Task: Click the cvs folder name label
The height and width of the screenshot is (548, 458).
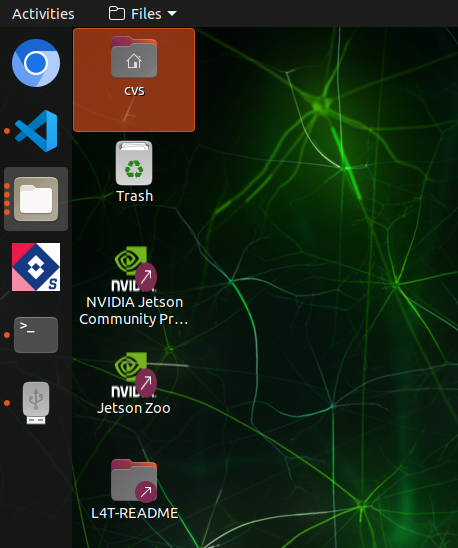Action: click(134, 91)
